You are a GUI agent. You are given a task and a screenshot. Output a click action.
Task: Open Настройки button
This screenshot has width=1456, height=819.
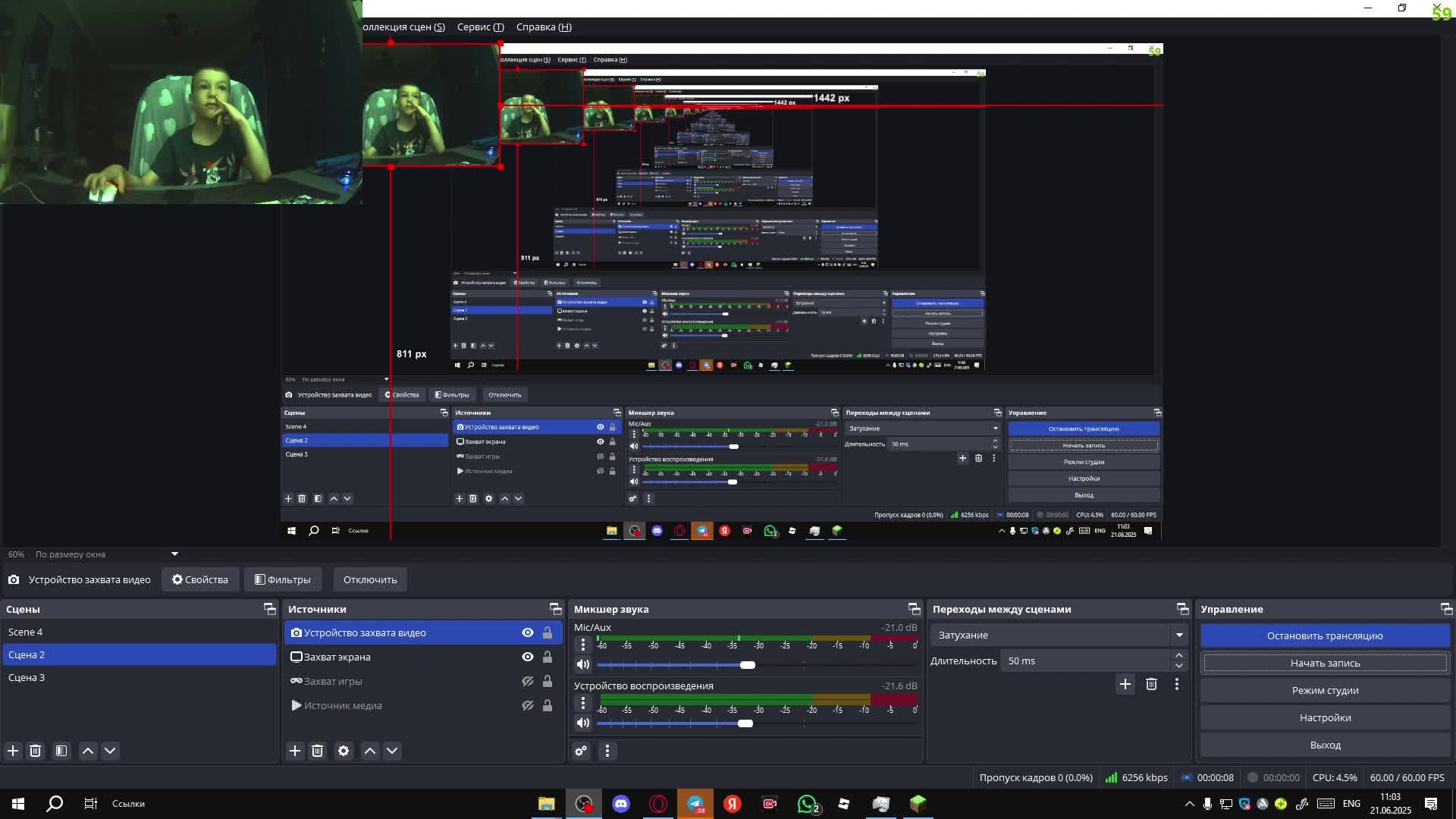(x=1325, y=717)
